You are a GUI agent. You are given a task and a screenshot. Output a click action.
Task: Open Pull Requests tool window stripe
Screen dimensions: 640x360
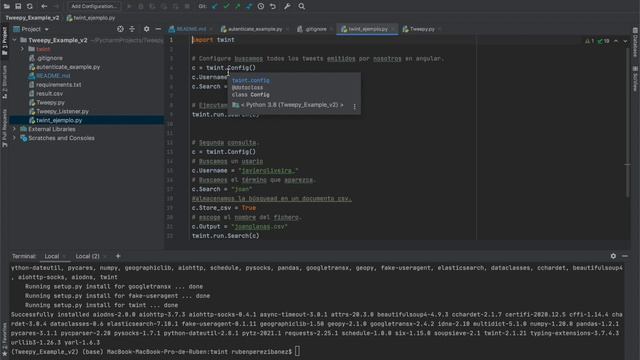click(x=4, y=128)
